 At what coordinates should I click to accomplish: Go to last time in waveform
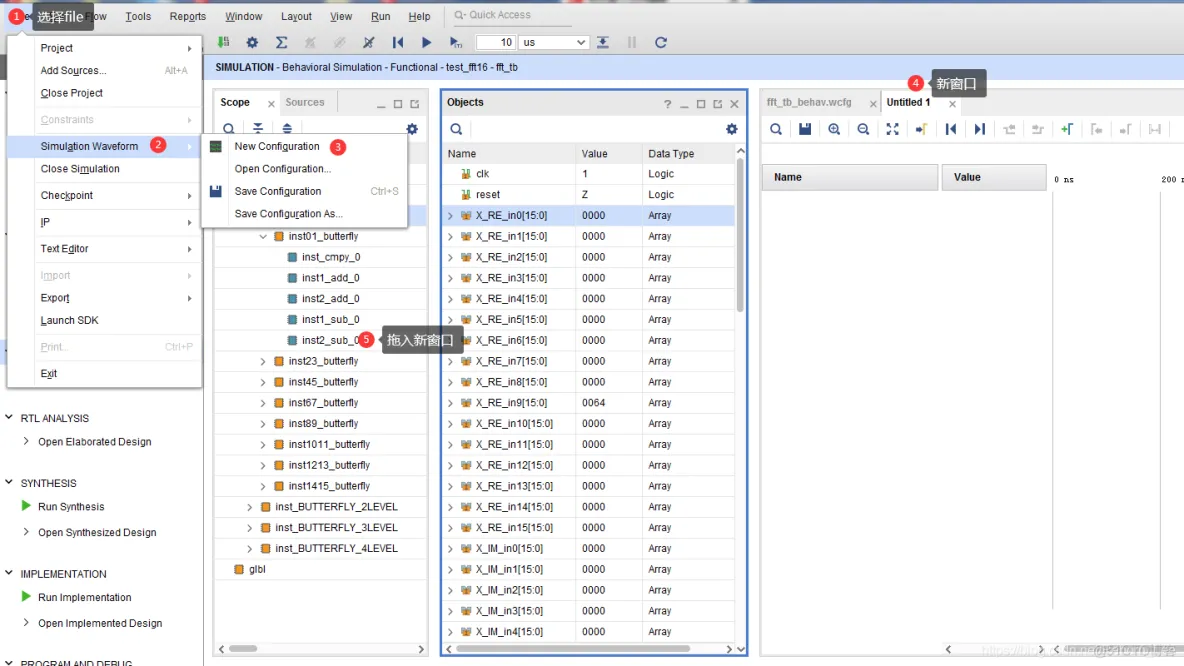pos(979,129)
